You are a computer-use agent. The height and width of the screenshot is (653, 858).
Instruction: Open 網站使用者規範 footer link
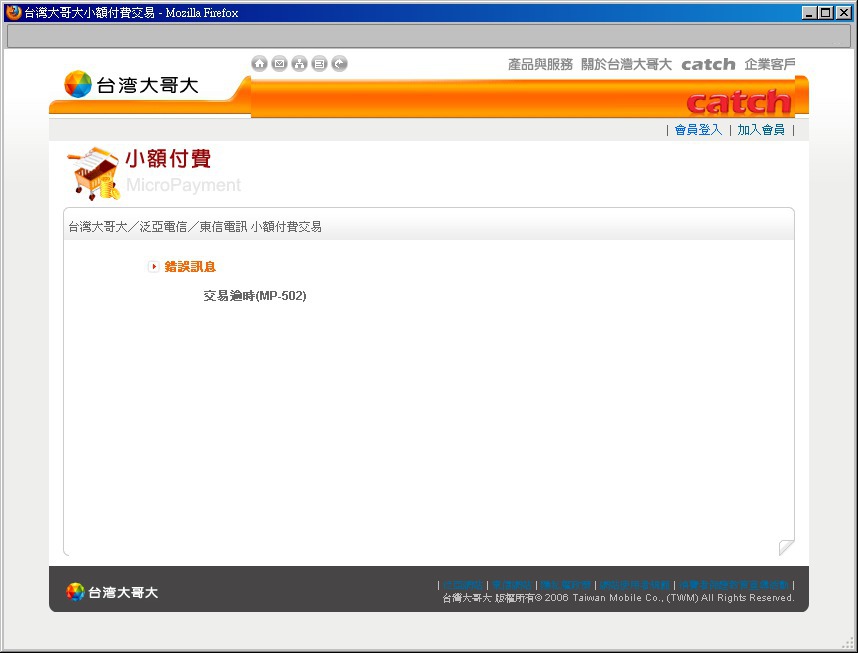(x=635, y=585)
